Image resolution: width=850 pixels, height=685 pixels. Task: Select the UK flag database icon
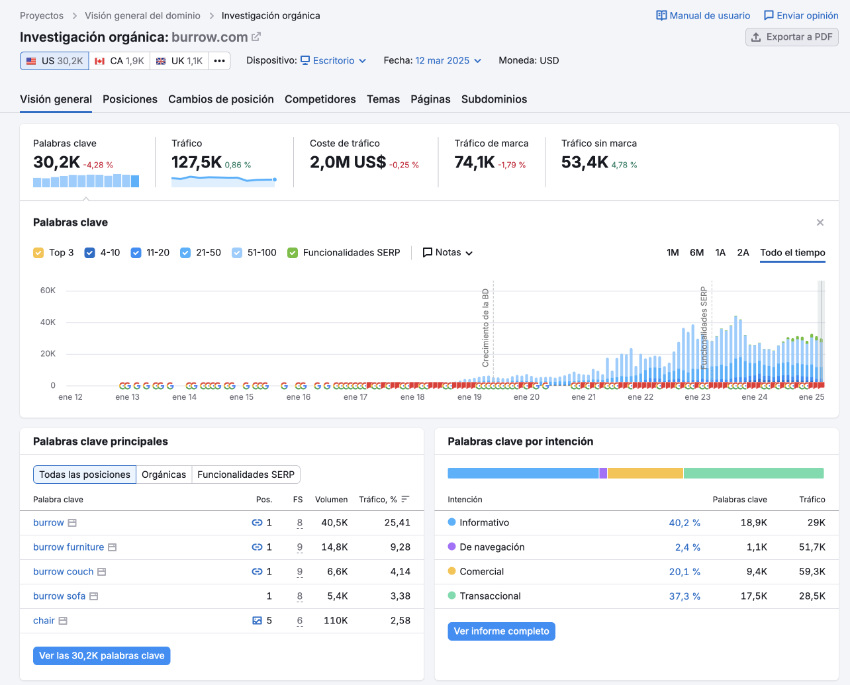(160, 61)
